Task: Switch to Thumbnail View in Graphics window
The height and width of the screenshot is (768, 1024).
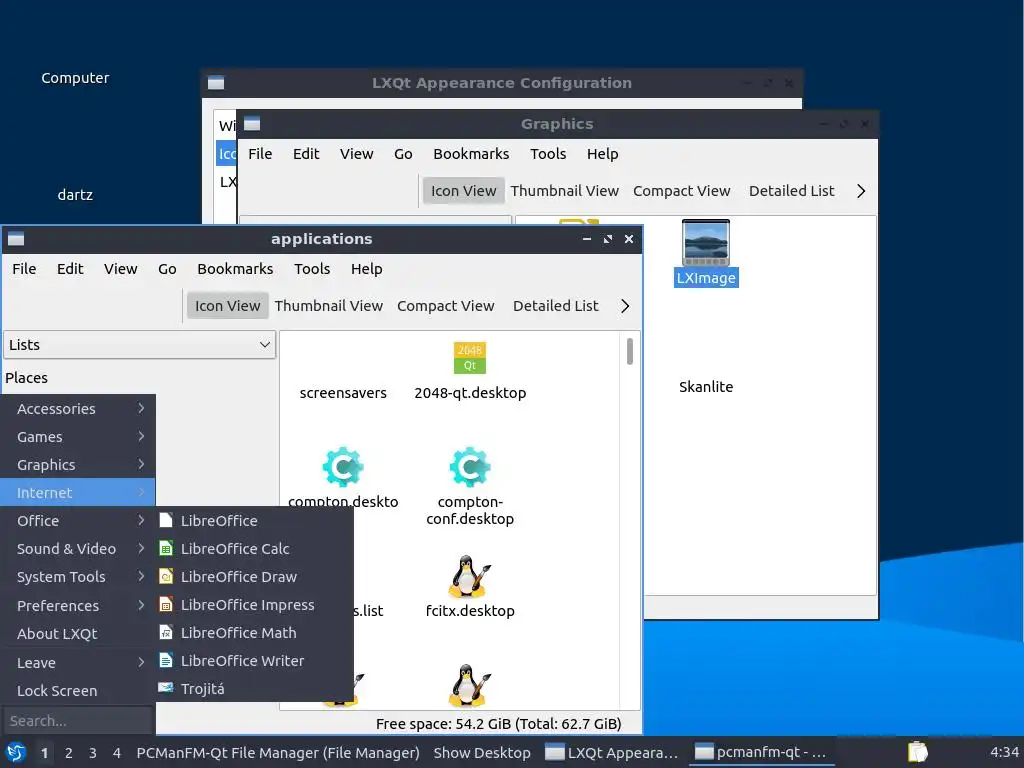Action: pyautogui.click(x=564, y=191)
